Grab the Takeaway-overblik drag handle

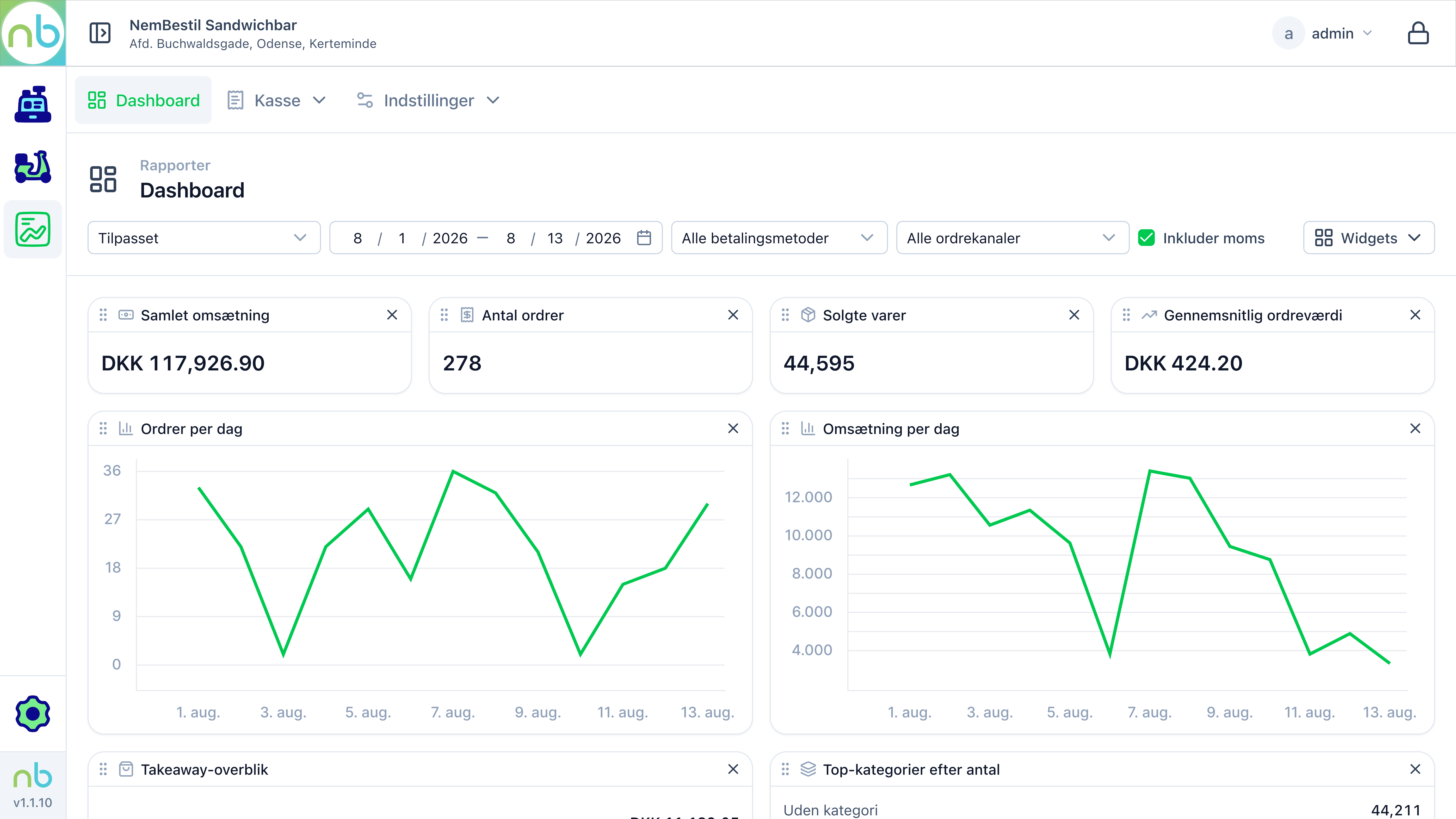pyautogui.click(x=103, y=769)
